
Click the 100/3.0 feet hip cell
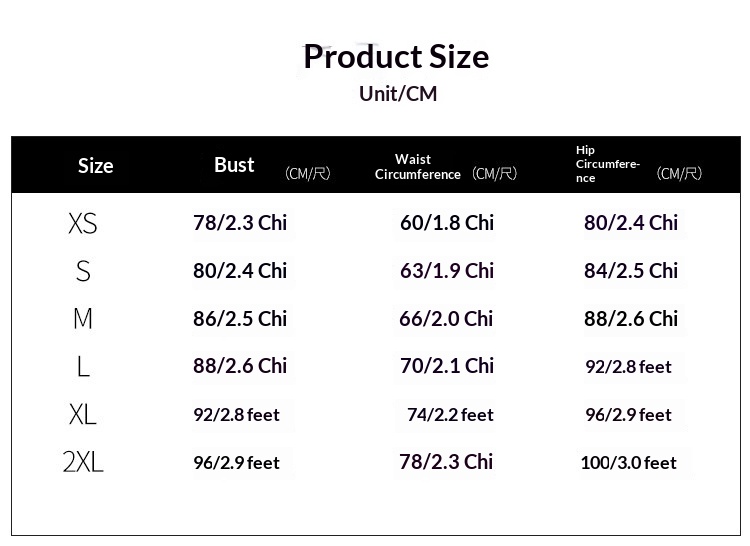(629, 462)
